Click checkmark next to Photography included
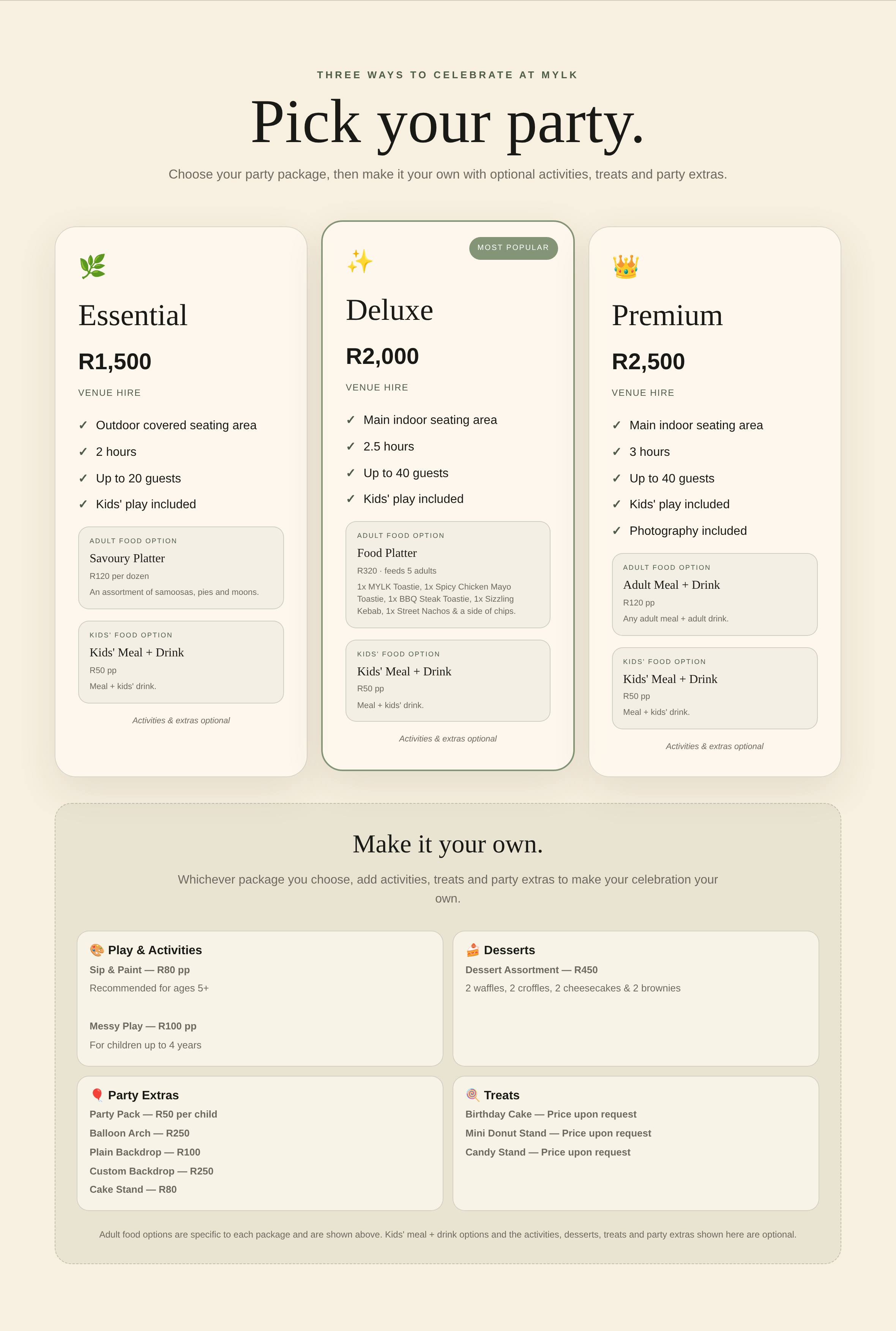The height and width of the screenshot is (1331, 896). click(x=617, y=531)
